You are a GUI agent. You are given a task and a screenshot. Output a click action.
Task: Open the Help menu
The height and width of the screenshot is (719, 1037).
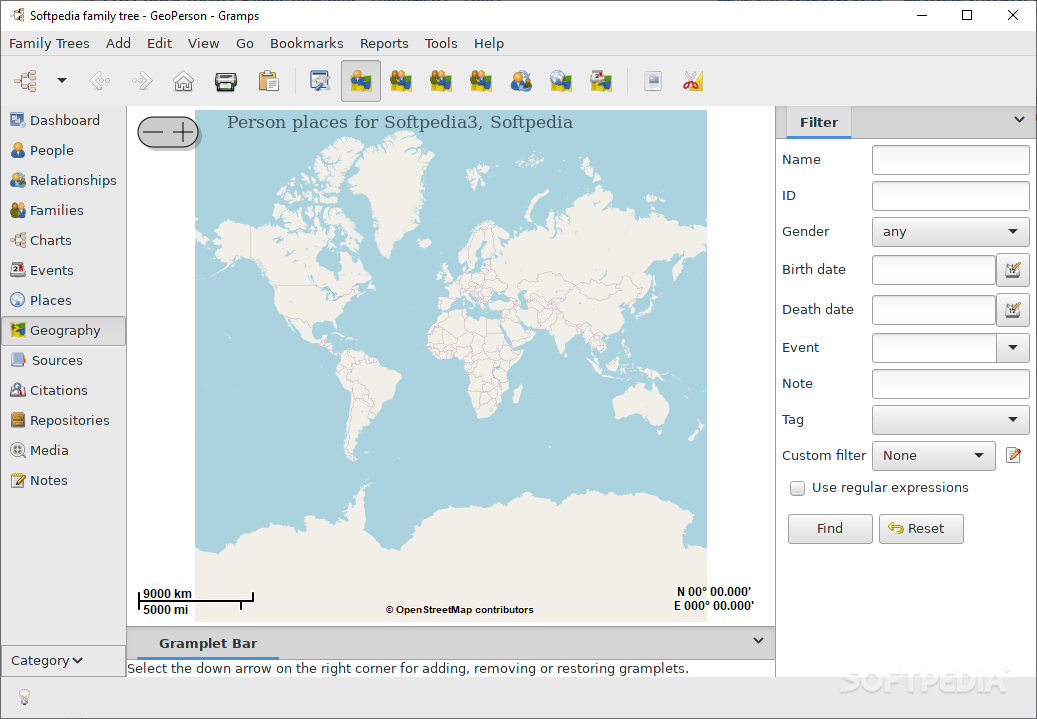[x=489, y=44]
